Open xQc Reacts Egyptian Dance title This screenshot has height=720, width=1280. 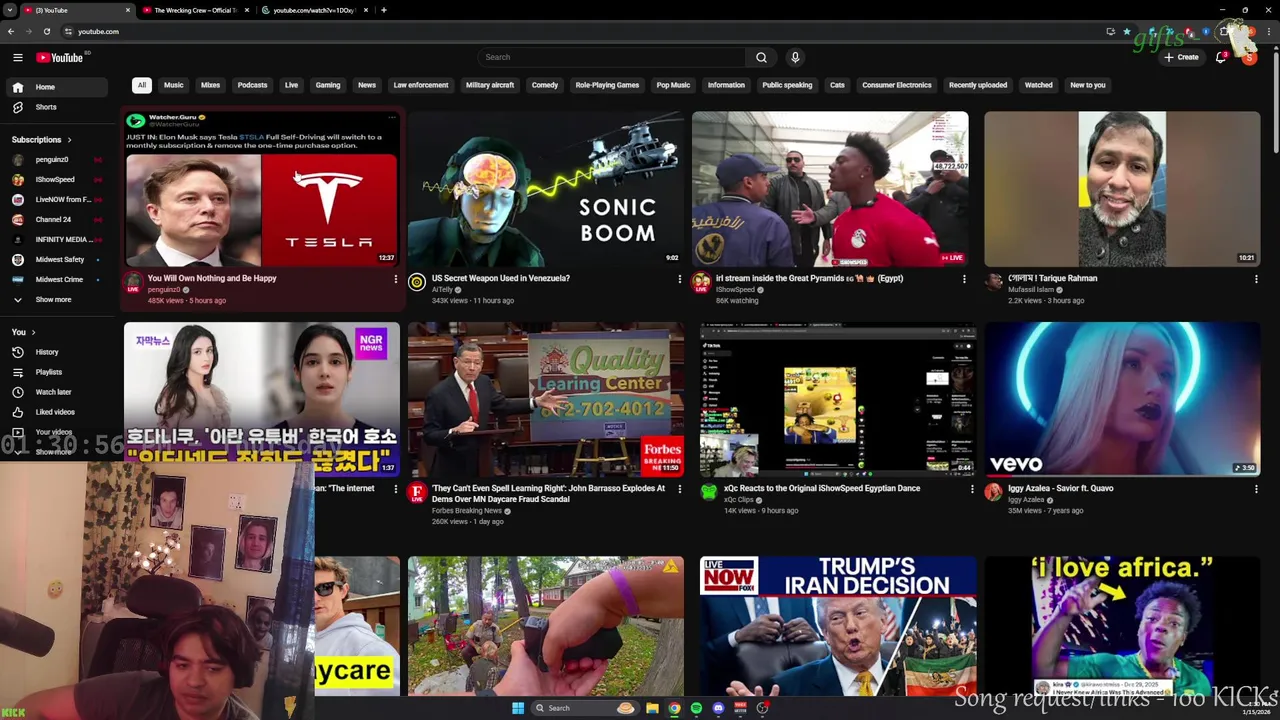(822, 489)
